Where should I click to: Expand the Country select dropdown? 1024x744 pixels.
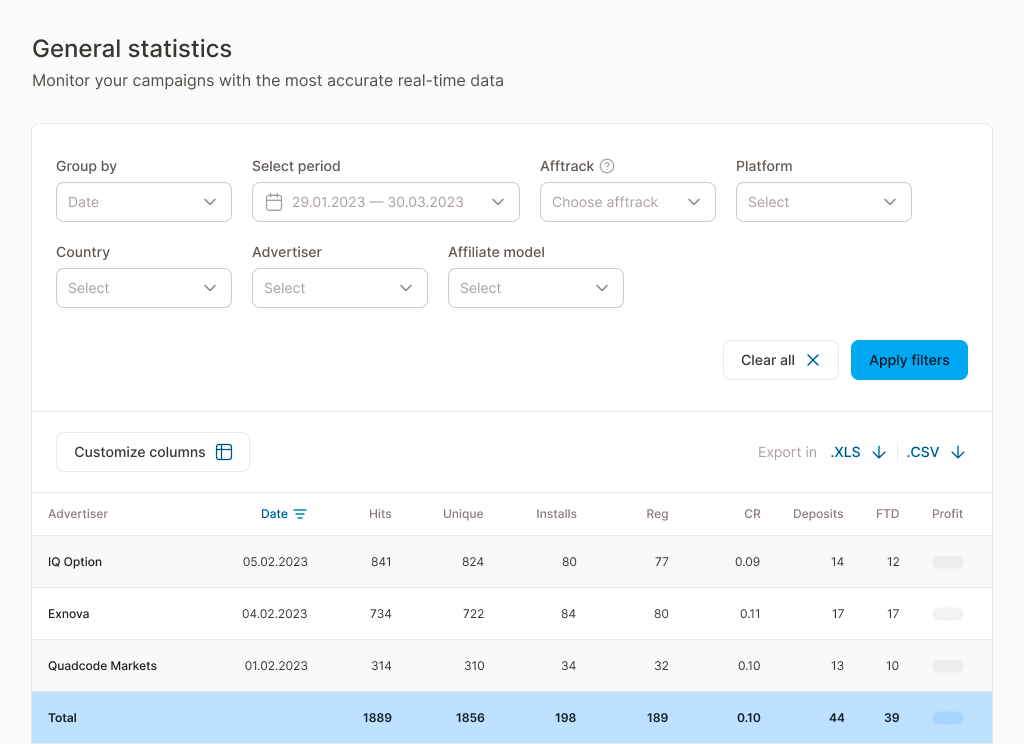[x=144, y=288]
